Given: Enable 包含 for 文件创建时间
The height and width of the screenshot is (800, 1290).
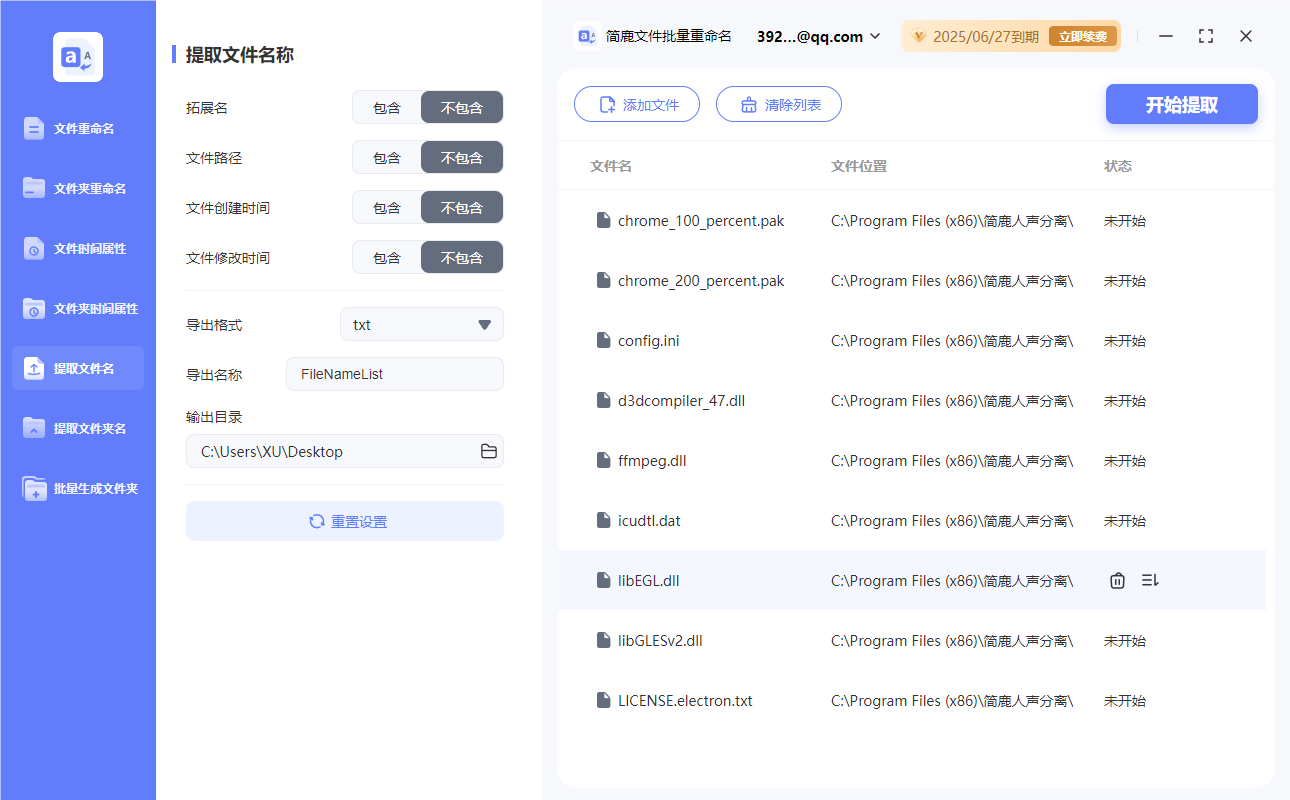Looking at the screenshot, I should (x=386, y=207).
